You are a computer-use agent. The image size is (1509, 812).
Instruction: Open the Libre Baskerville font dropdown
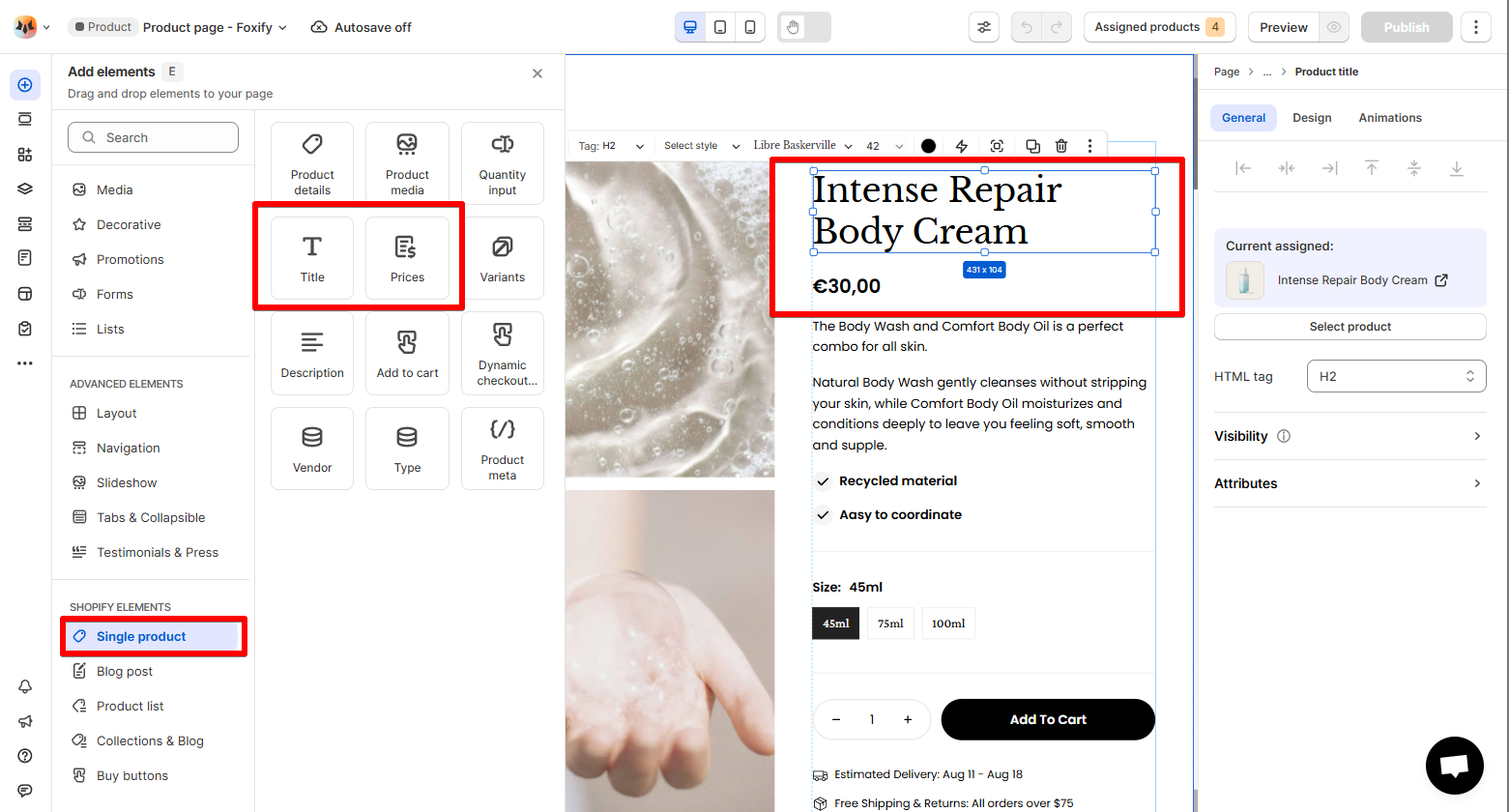tap(803, 146)
